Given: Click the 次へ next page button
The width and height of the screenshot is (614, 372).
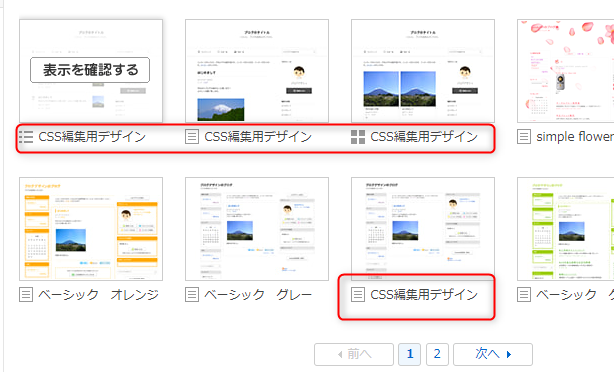Looking at the screenshot, I should [493, 354].
